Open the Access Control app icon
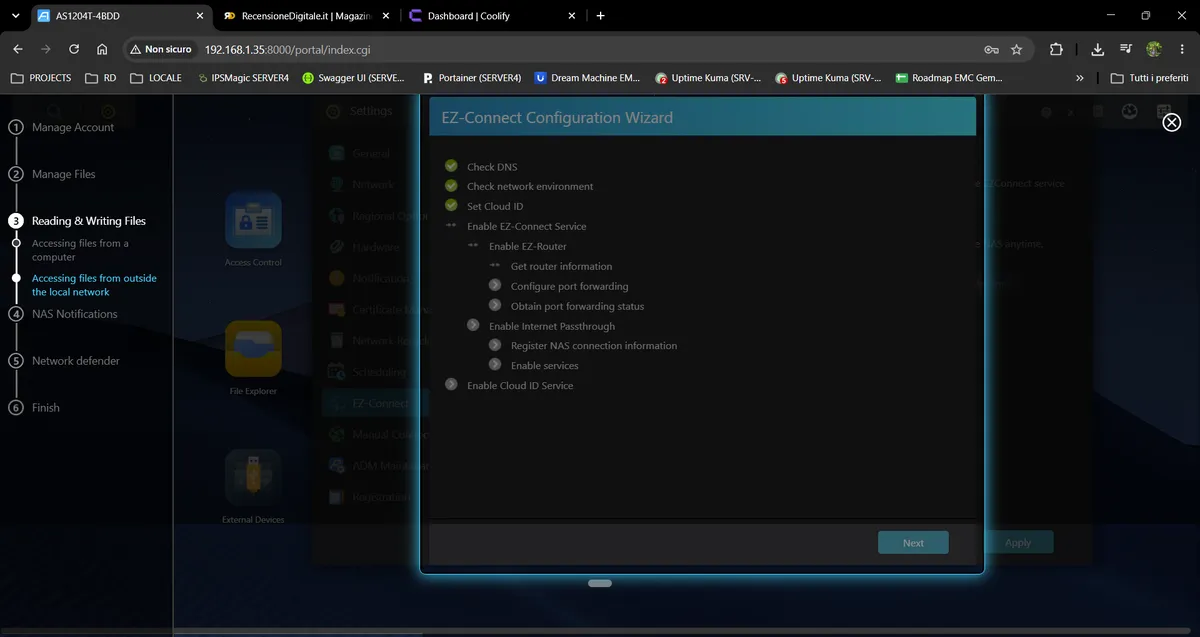Screen dimensions: 1200x637 (x=253, y=220)
